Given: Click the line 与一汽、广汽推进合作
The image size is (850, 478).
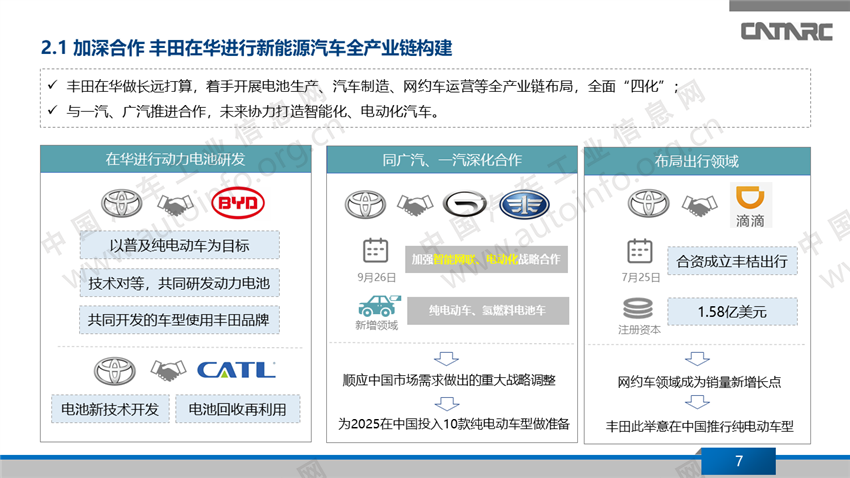Looking at the screenshot, I should [x=253, y=112].
